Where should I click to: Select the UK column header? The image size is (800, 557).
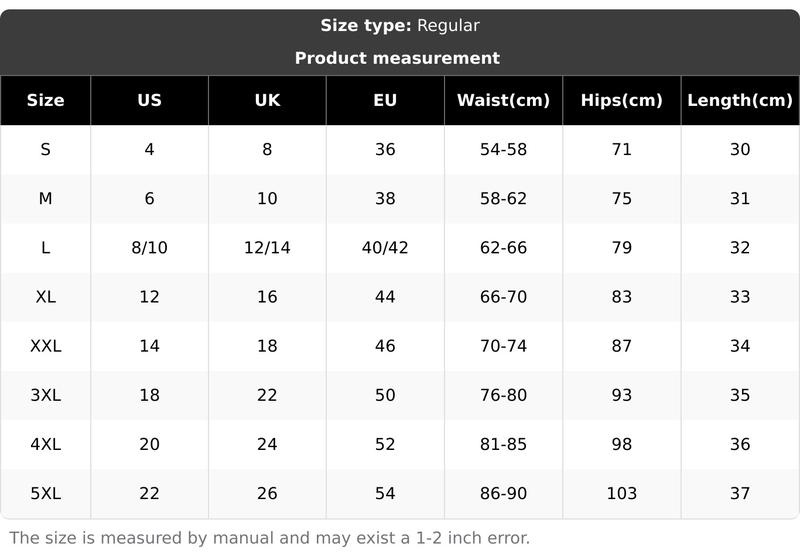[267, 100]
